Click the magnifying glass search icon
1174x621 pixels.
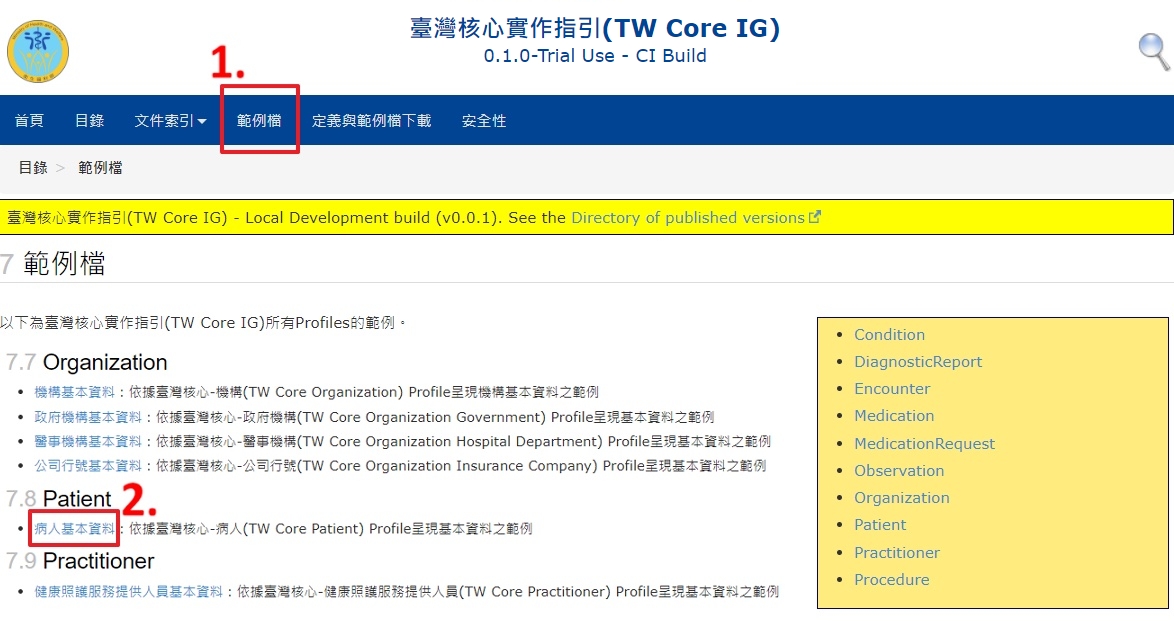(1154, 50)
